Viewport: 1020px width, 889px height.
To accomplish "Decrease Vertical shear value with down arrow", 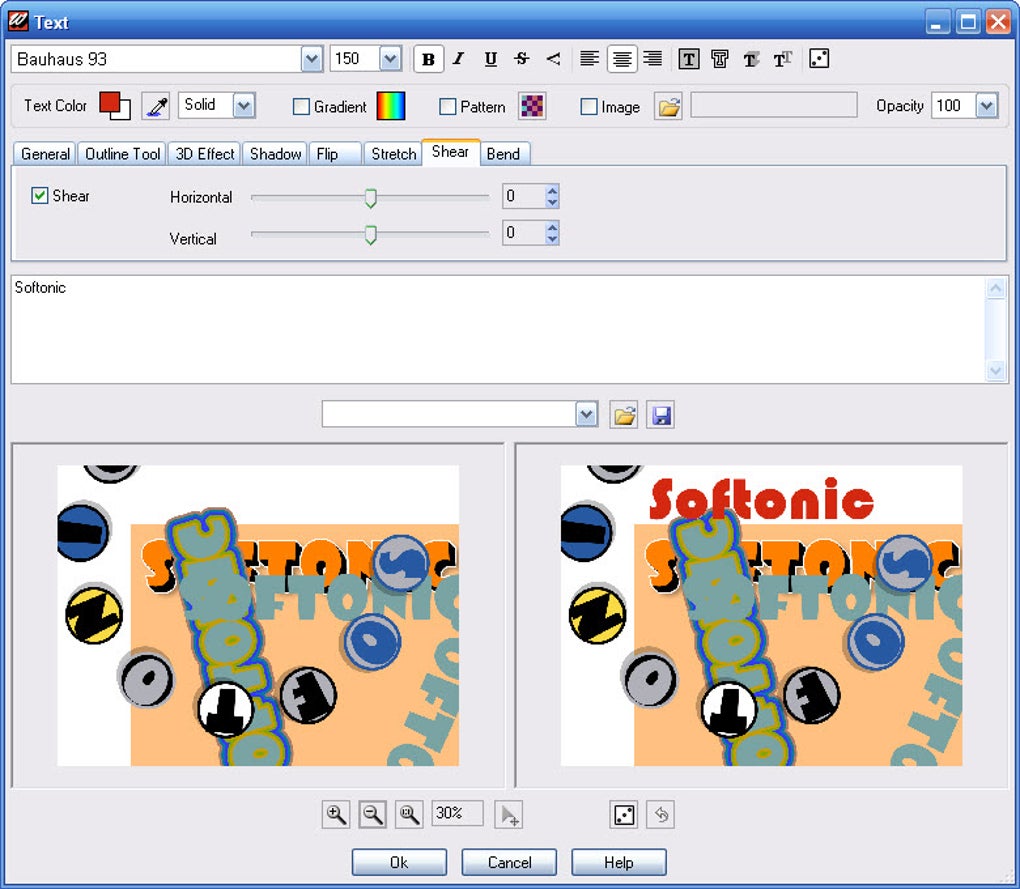I will [x=552, y=239].
